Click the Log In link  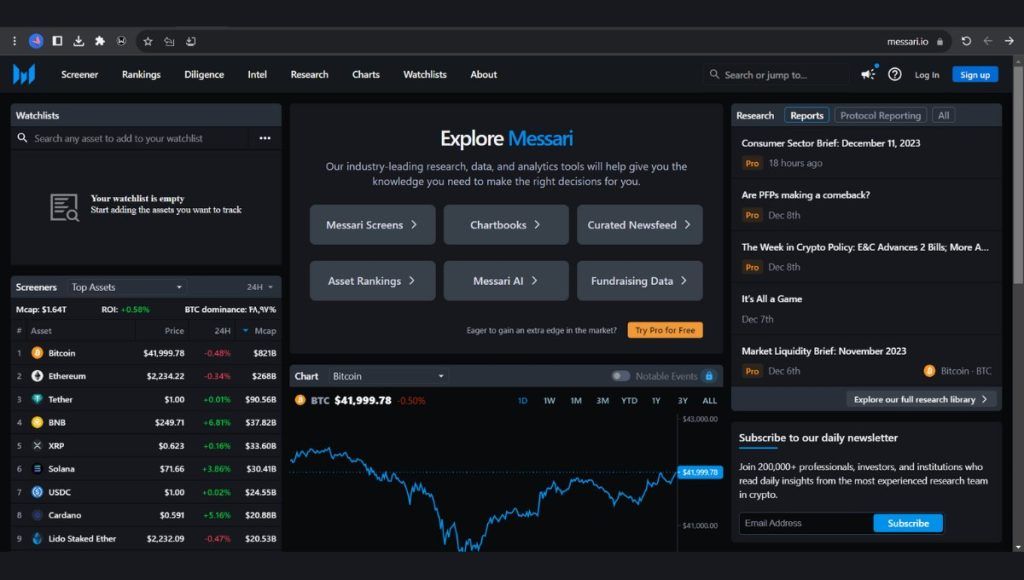(927, 75)
